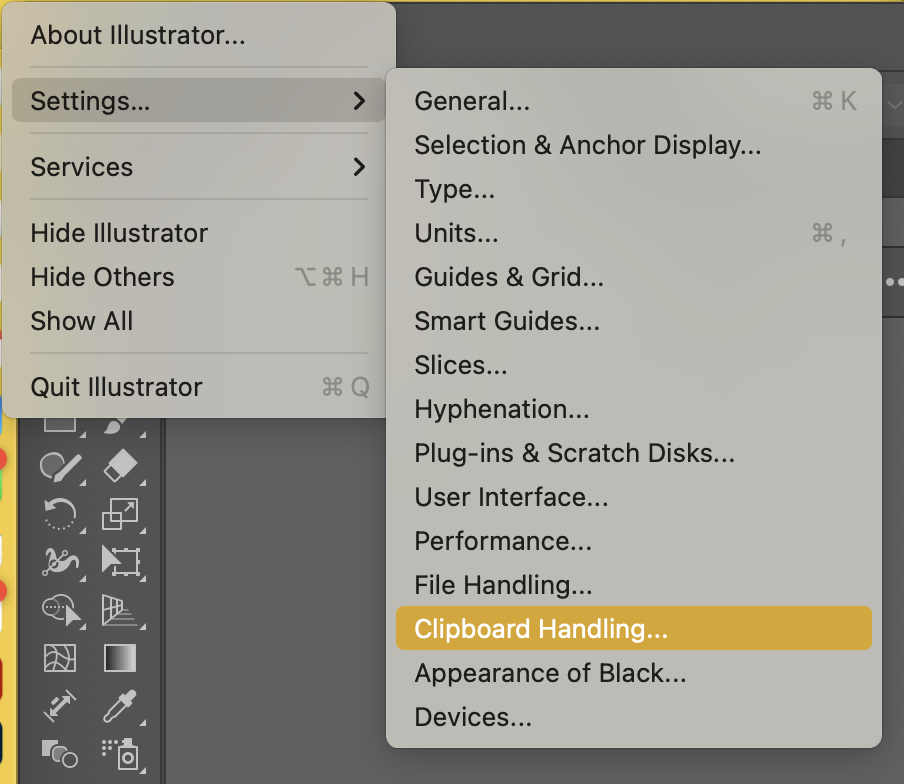Open Appearance of Black settings
This screenshot has width=904, height=784.
click(x=634, y=673)
